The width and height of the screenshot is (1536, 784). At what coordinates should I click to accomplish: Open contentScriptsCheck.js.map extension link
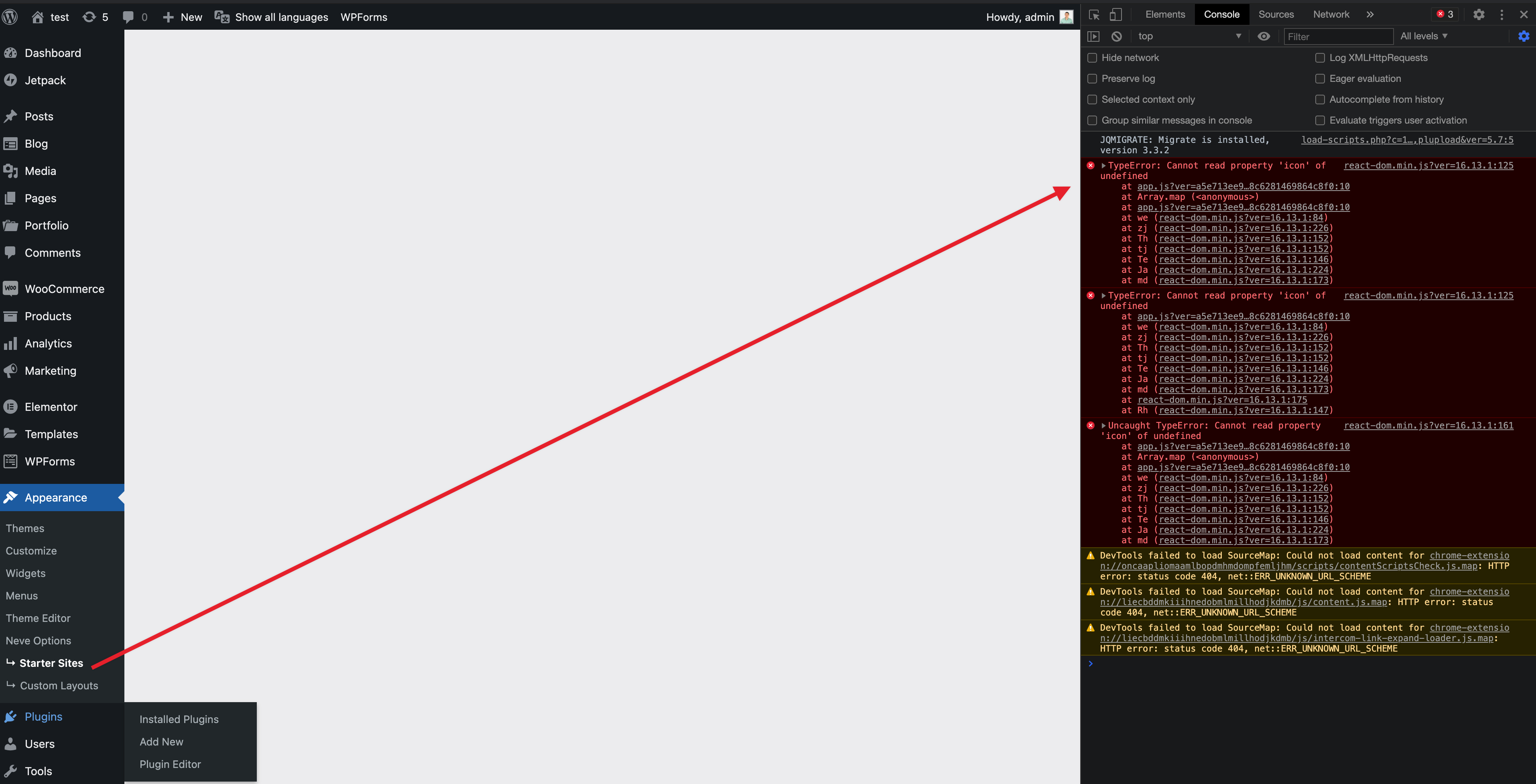pos(1289,566)
